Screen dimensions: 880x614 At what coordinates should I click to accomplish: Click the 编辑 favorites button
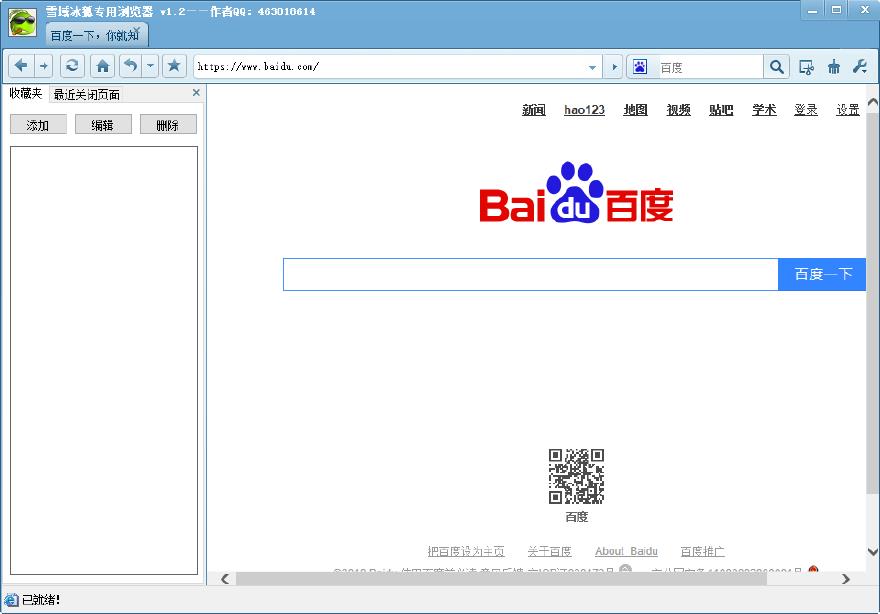point(103,125)
